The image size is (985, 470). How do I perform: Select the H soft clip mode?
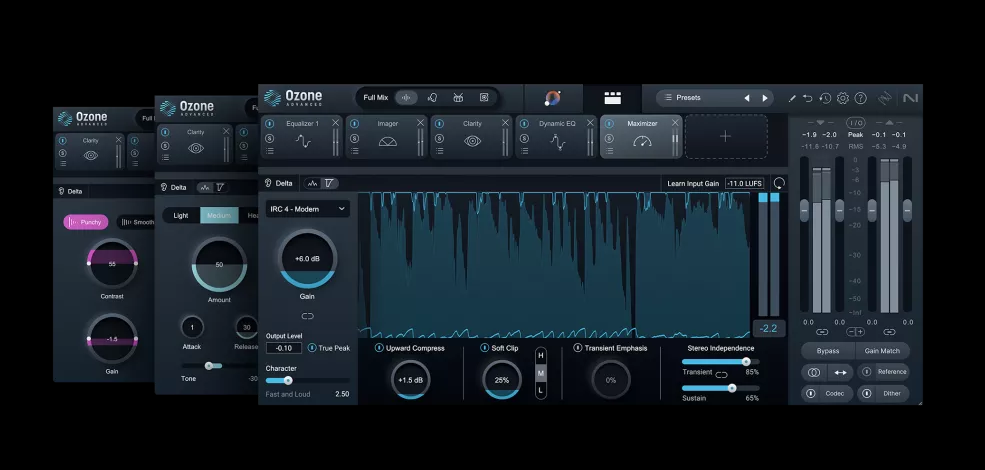point(541,356)
